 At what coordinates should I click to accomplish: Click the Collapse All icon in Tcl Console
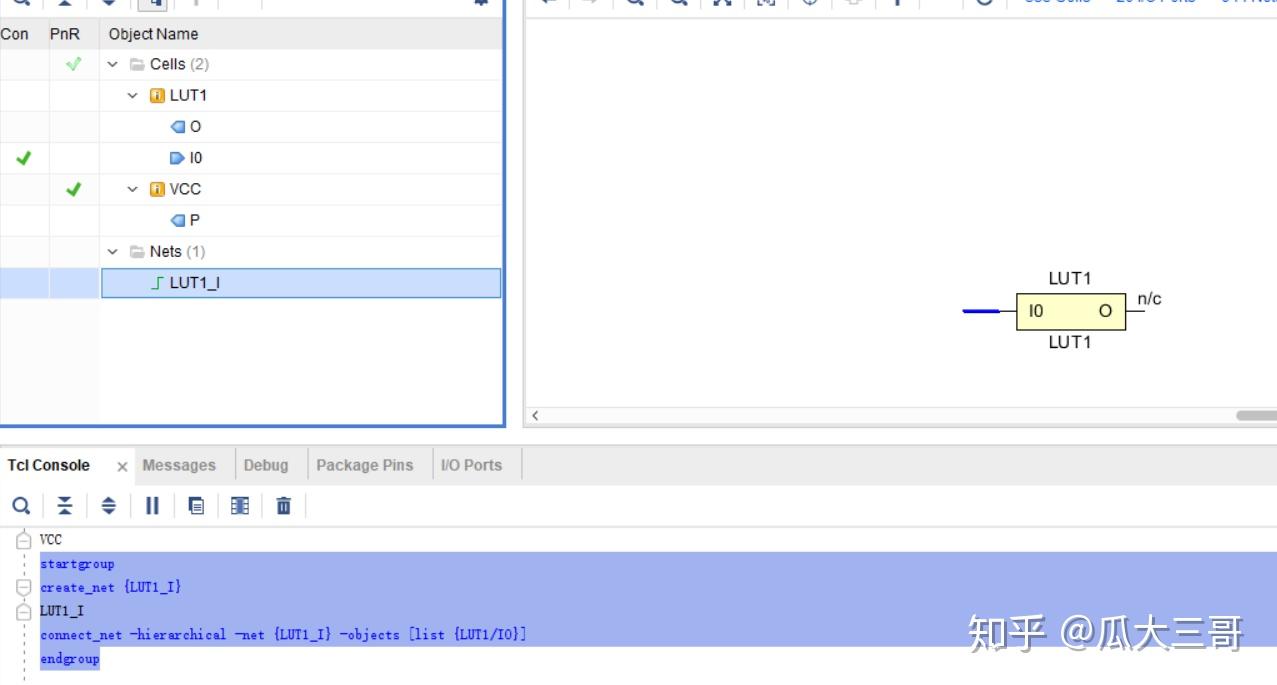coord(65,506)
